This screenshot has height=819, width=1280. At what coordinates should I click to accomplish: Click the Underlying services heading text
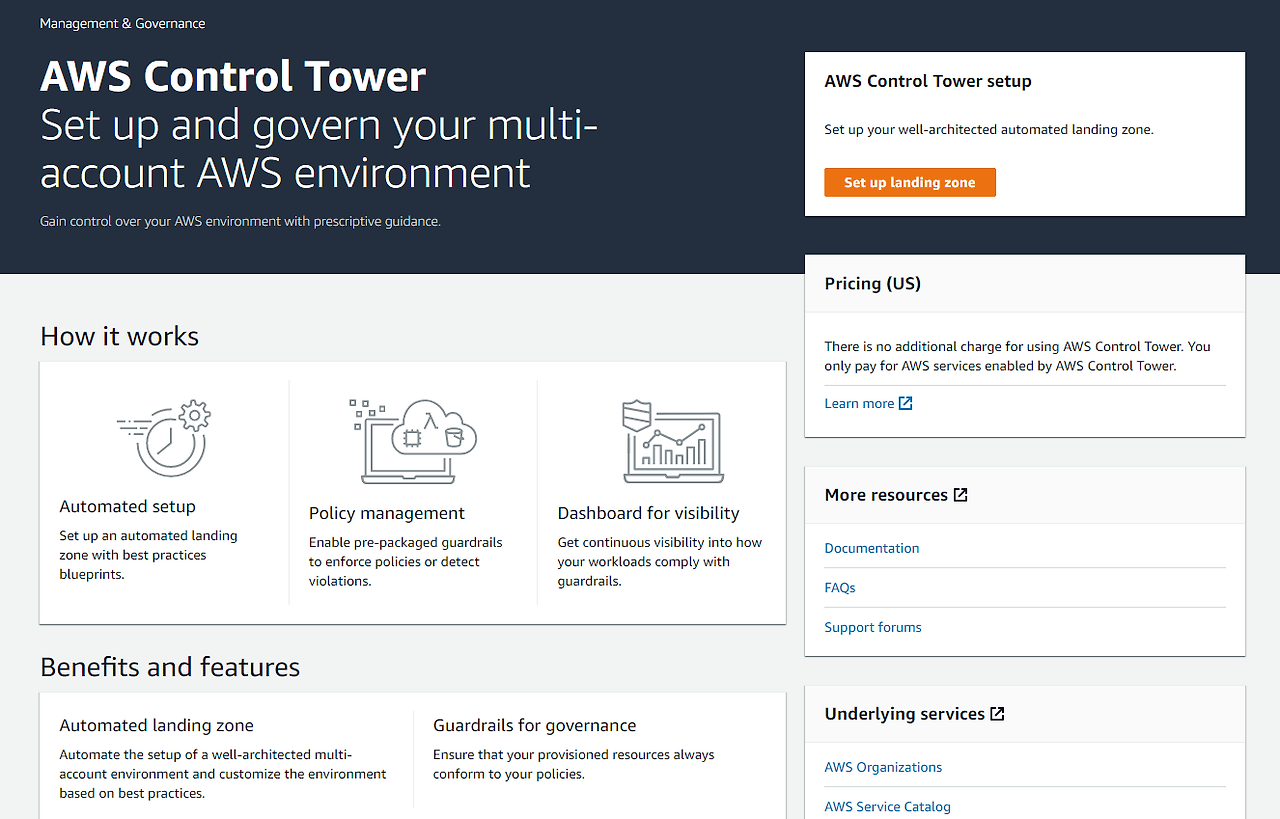905,714
